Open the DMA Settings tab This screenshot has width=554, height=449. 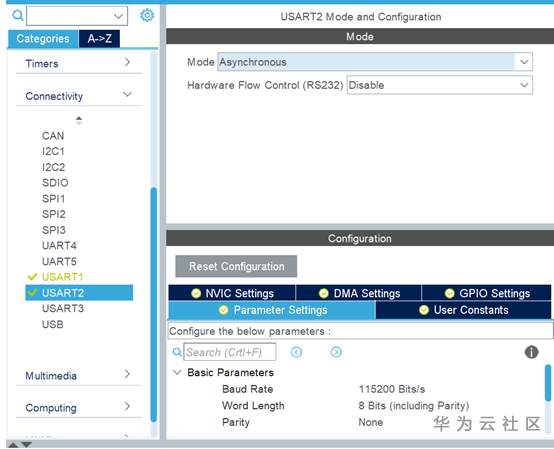359,293
